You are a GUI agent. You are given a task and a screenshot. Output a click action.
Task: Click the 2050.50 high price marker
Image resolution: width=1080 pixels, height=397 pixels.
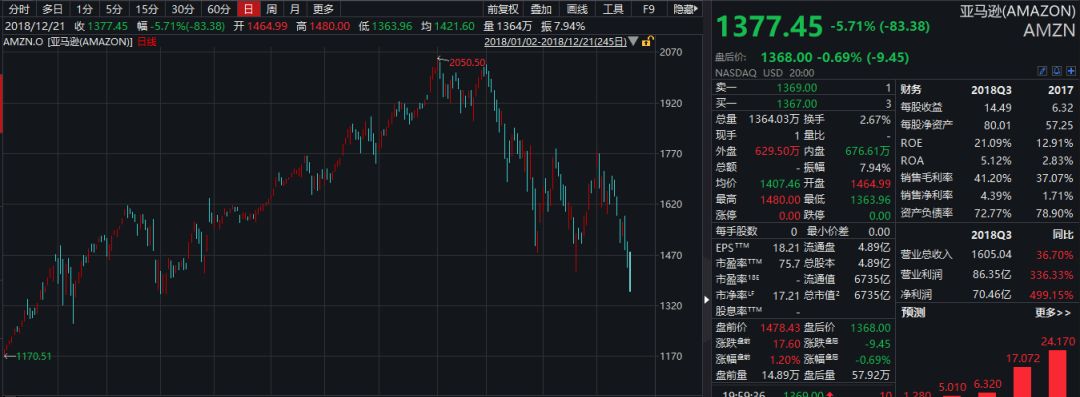pos(468,63)
